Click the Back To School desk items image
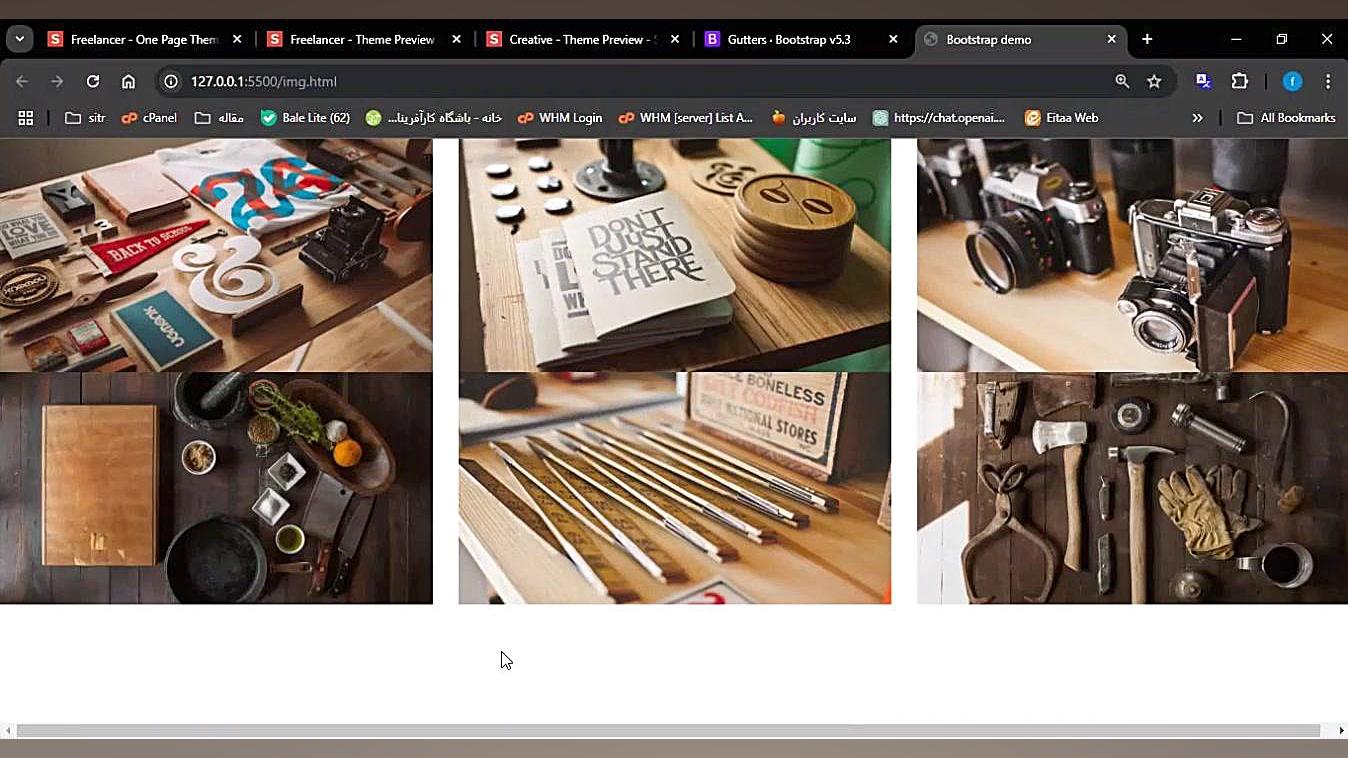This screenshot has height=758, width=1348. pyautogui.click(x=216, y=256)
